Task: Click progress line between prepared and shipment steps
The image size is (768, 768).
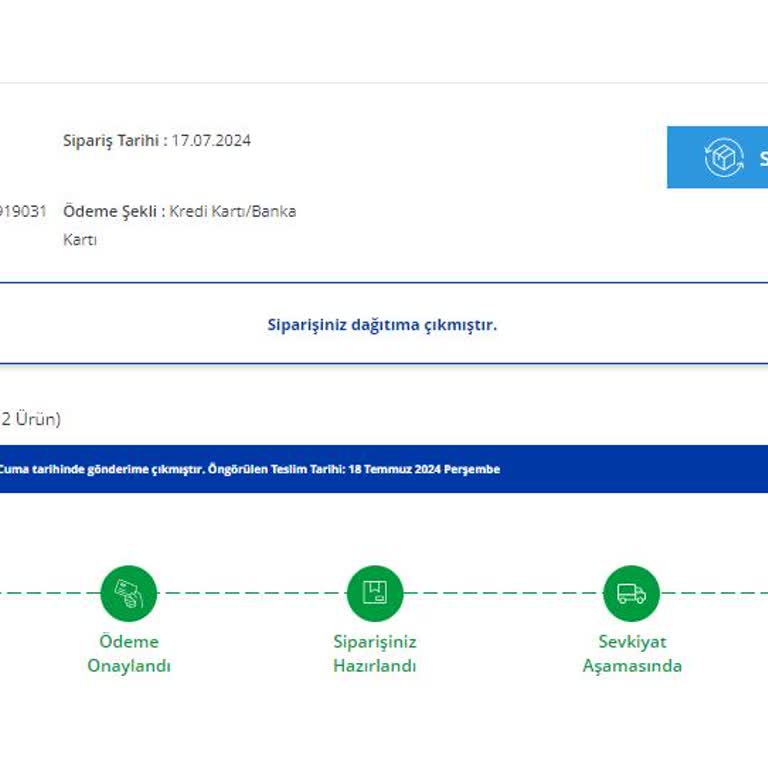Action: (x=503, y=593)
